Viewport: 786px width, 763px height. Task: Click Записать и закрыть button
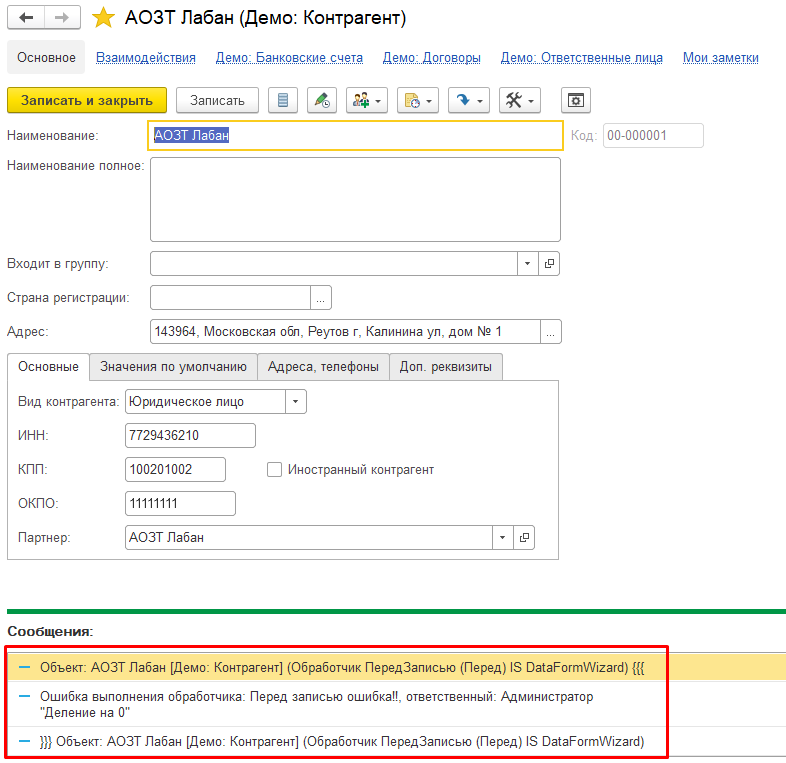tap(87, 100)
